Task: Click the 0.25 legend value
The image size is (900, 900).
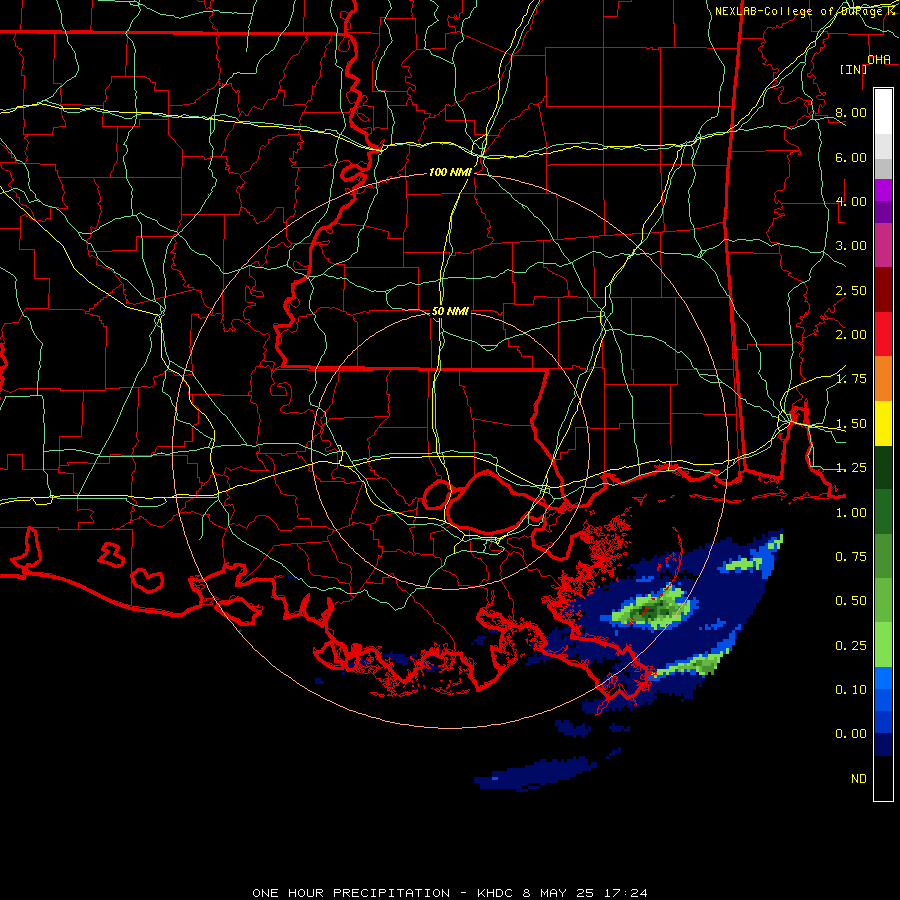Action: [851, 646]
